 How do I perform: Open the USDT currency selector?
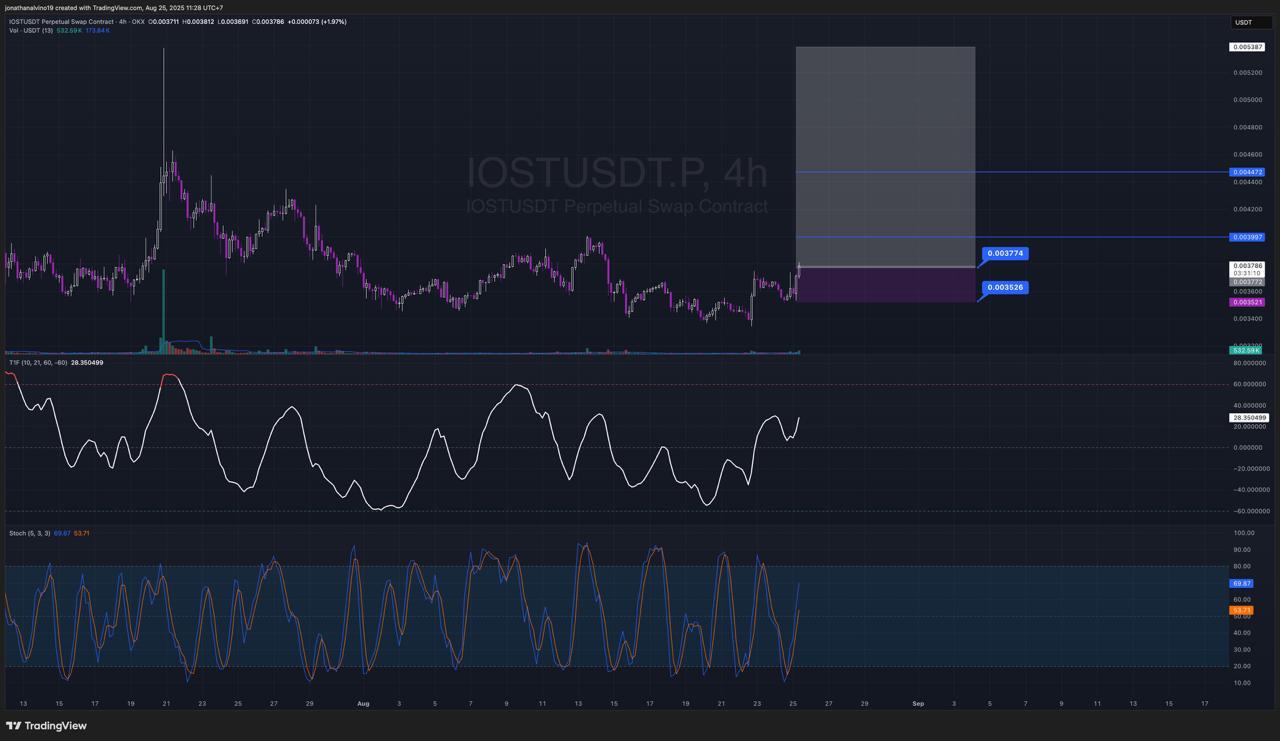click(x=1248, y=22)
